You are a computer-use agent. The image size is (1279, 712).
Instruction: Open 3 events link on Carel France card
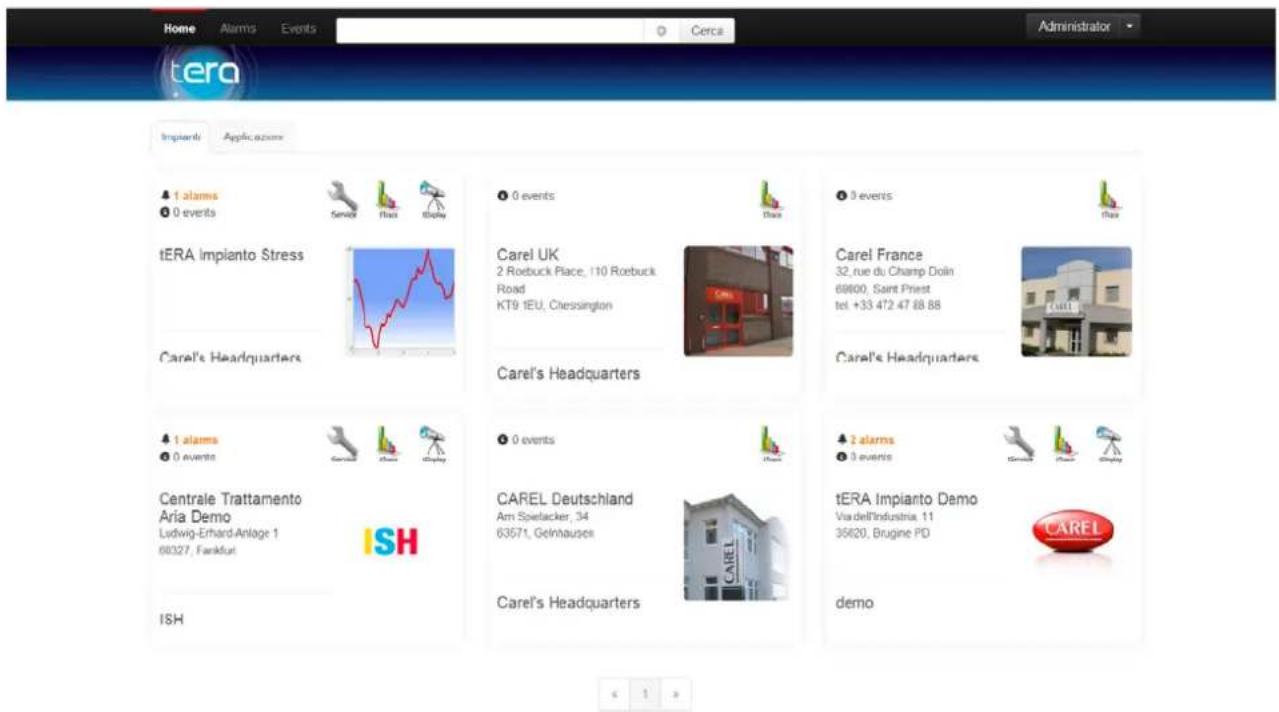pyautogui.click(x=870, y=196)
